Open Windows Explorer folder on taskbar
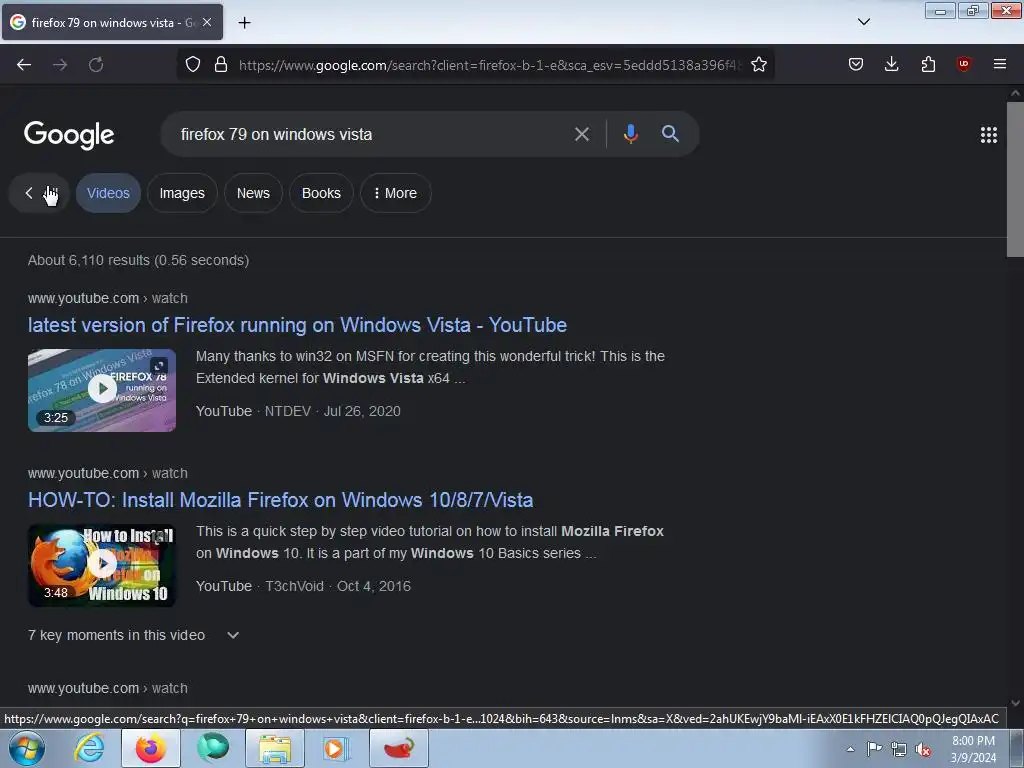This screenshot has width=1024, height=768. (x=275, y=748)
